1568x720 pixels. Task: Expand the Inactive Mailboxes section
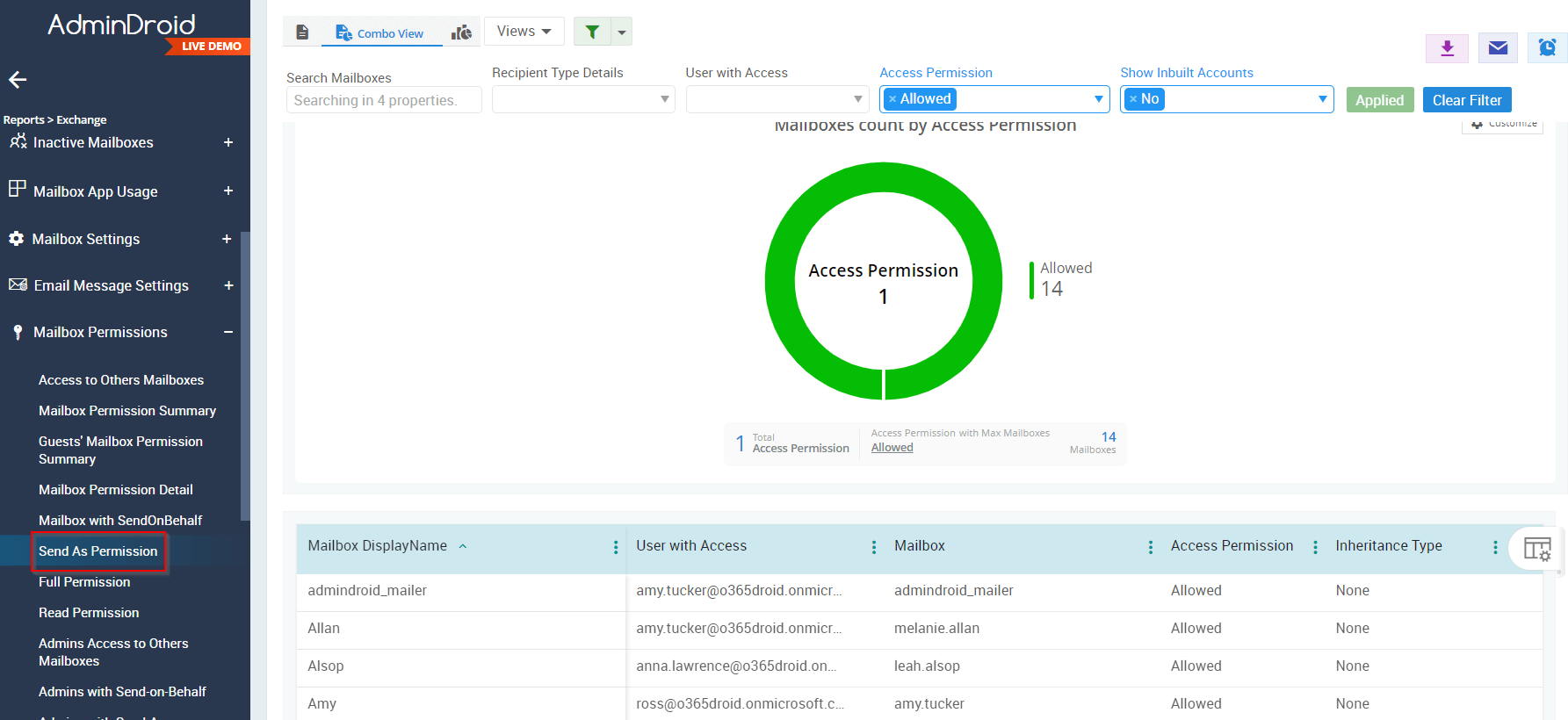228,142
